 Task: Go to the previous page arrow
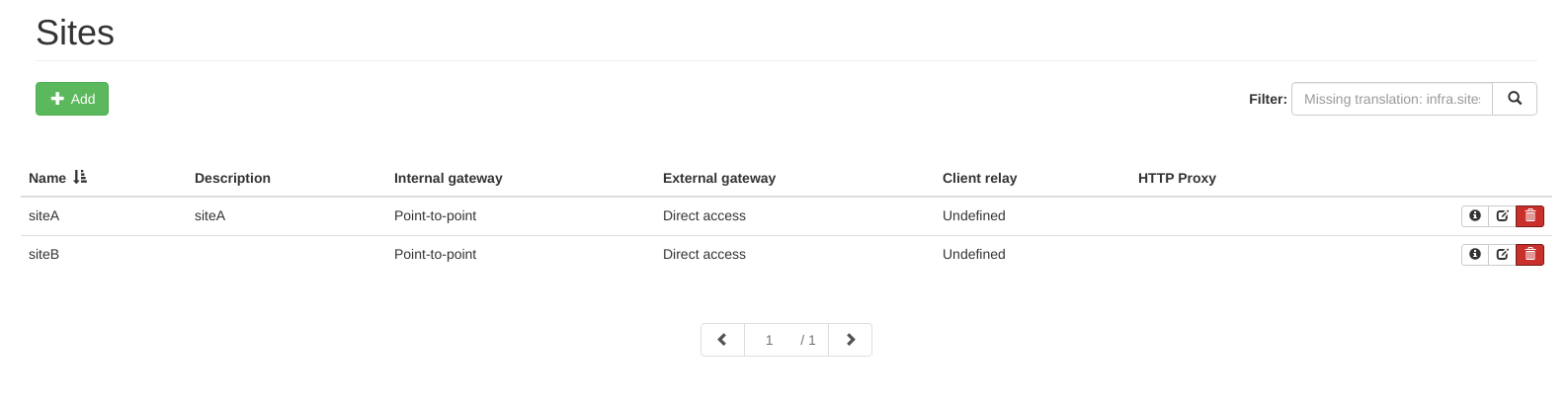722,340
